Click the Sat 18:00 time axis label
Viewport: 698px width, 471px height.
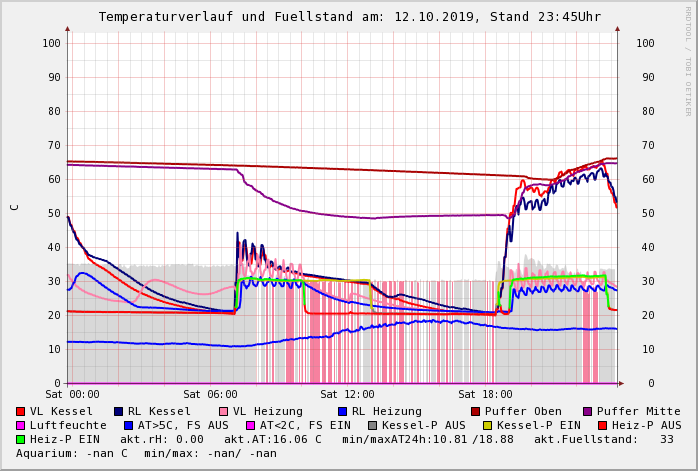(x=485, y=395)
